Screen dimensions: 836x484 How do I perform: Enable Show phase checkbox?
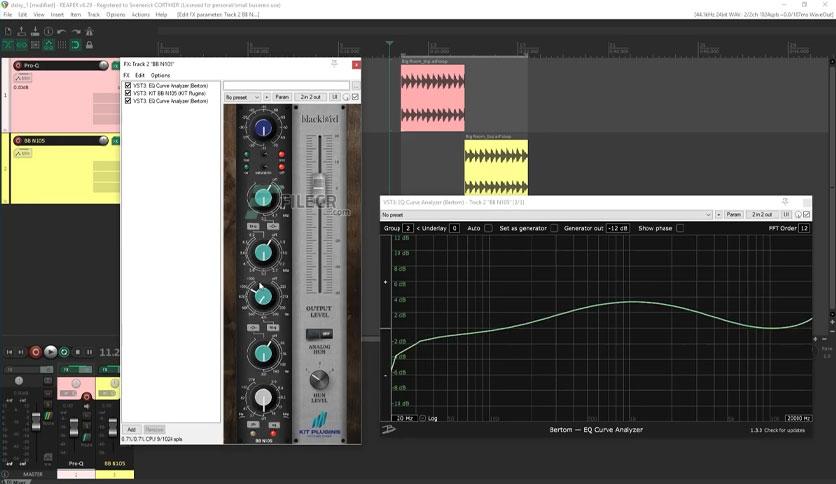tap(680, 228)
